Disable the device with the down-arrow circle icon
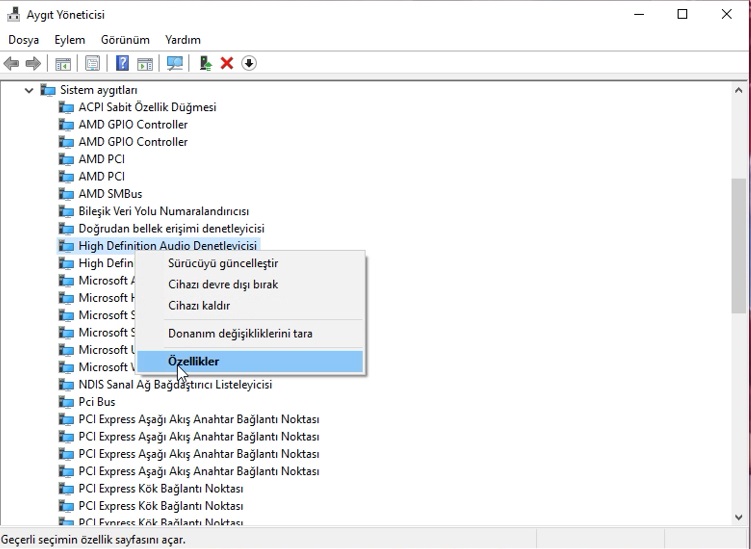The height and width of the screenshot is (549, 751). point(249,63)
